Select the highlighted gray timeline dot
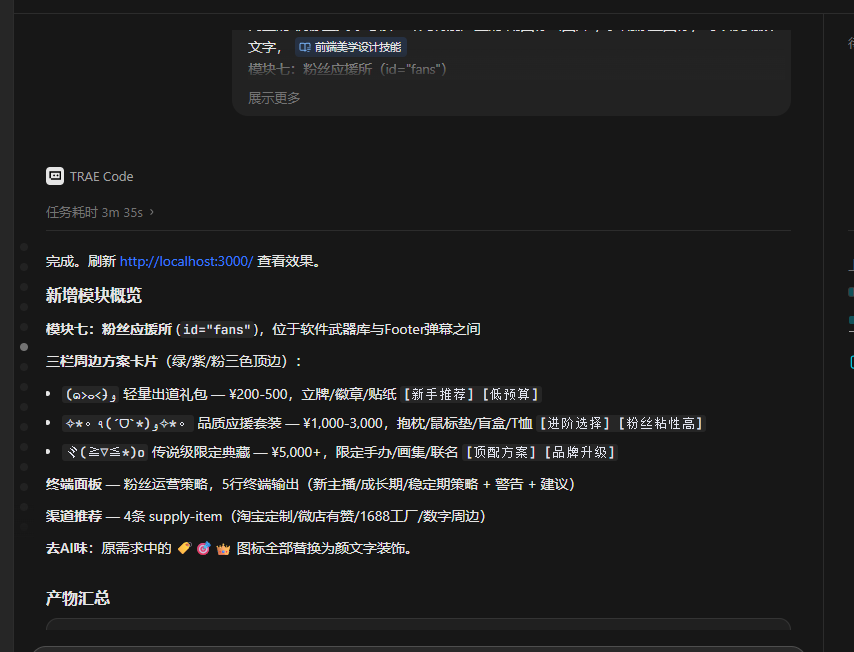854x652 pixels. [24, 347]
